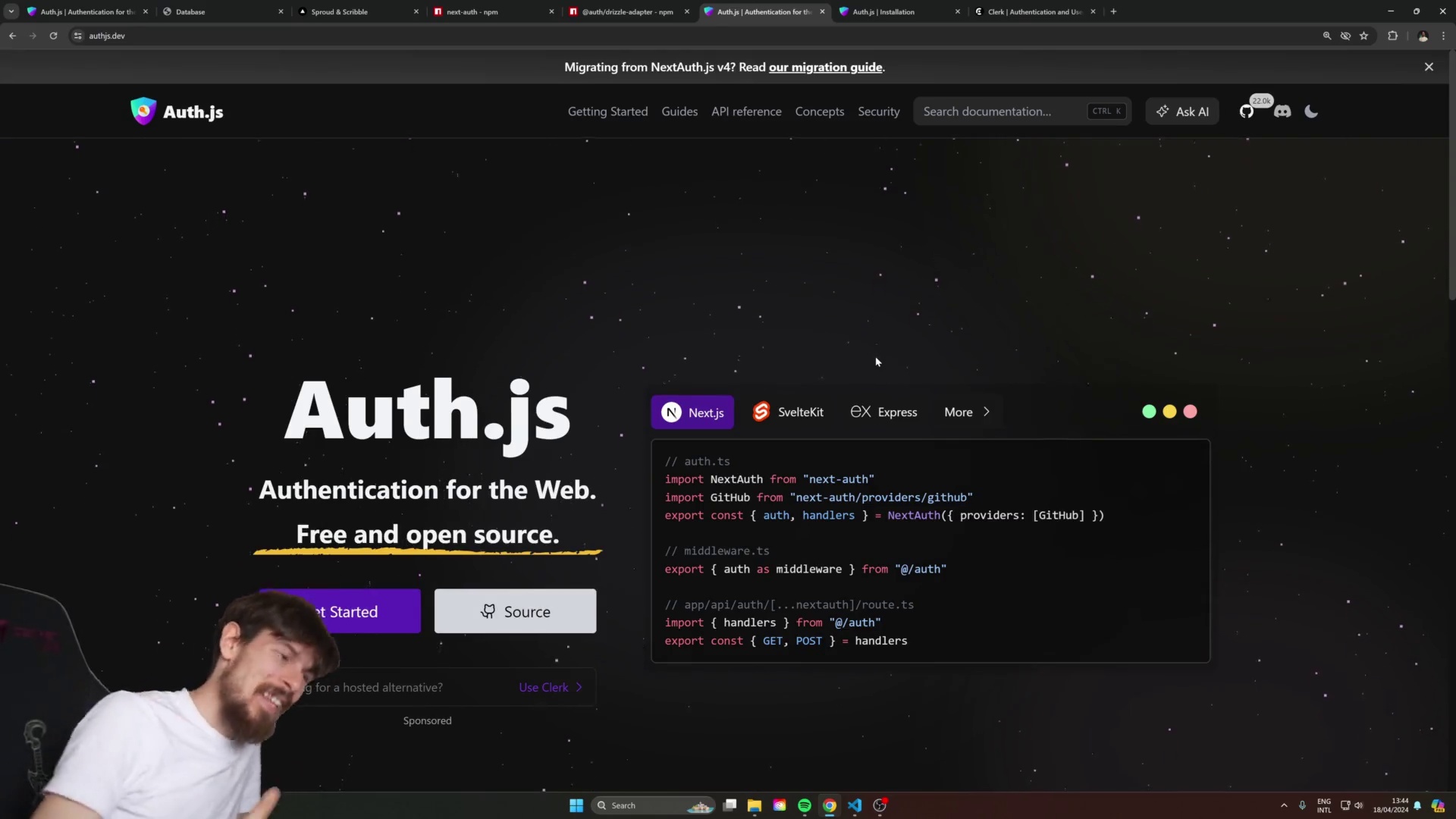View site information icon in address bar

point(77,36)
